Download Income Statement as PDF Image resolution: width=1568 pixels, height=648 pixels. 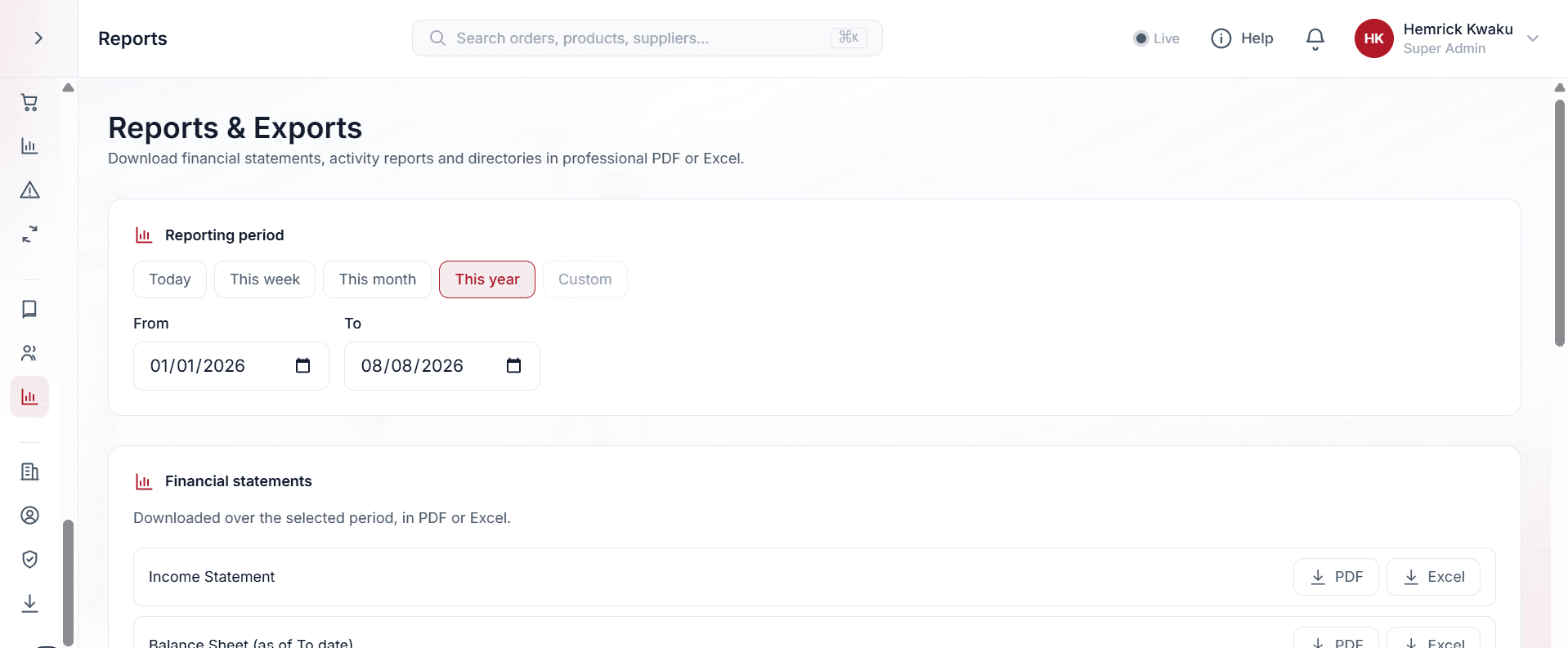point(1336,577)
